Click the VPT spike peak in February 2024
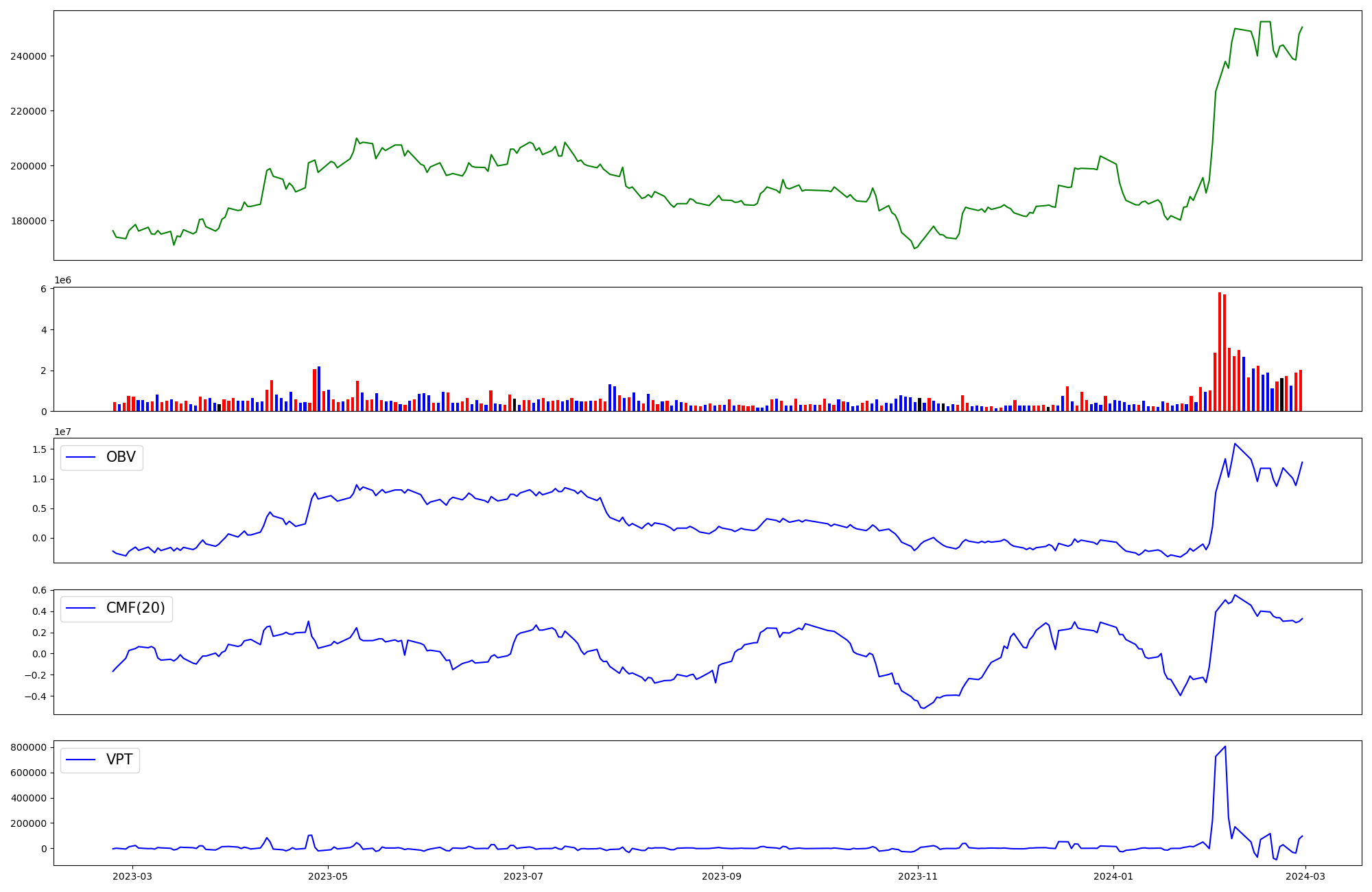Image resolution: width=1372 pixels, height=892 pixels. 1225,747
